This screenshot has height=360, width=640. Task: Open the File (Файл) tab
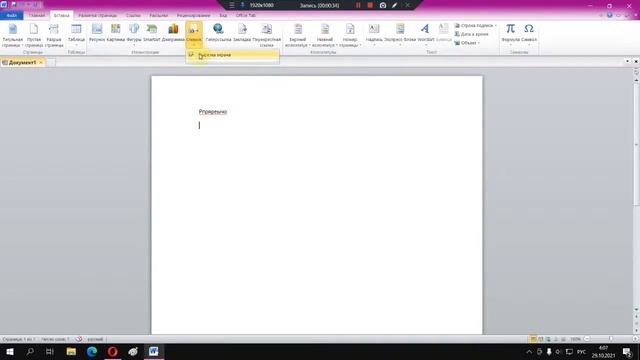11,16
